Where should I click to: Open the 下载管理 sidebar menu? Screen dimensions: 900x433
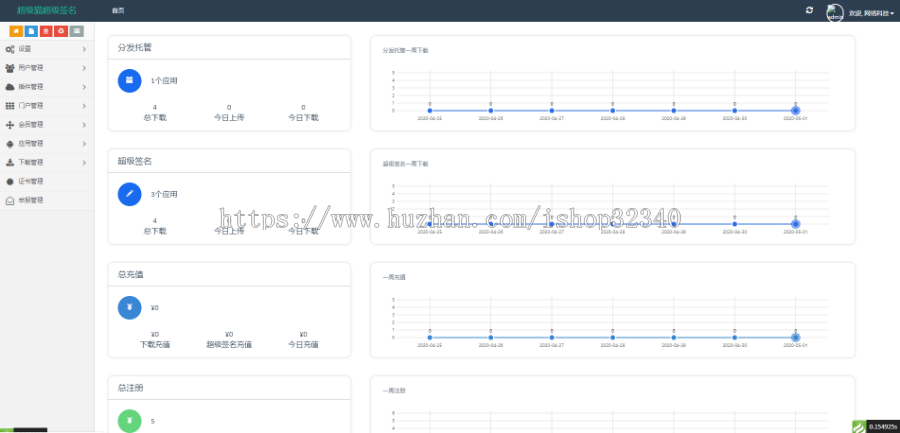(47, 163)
